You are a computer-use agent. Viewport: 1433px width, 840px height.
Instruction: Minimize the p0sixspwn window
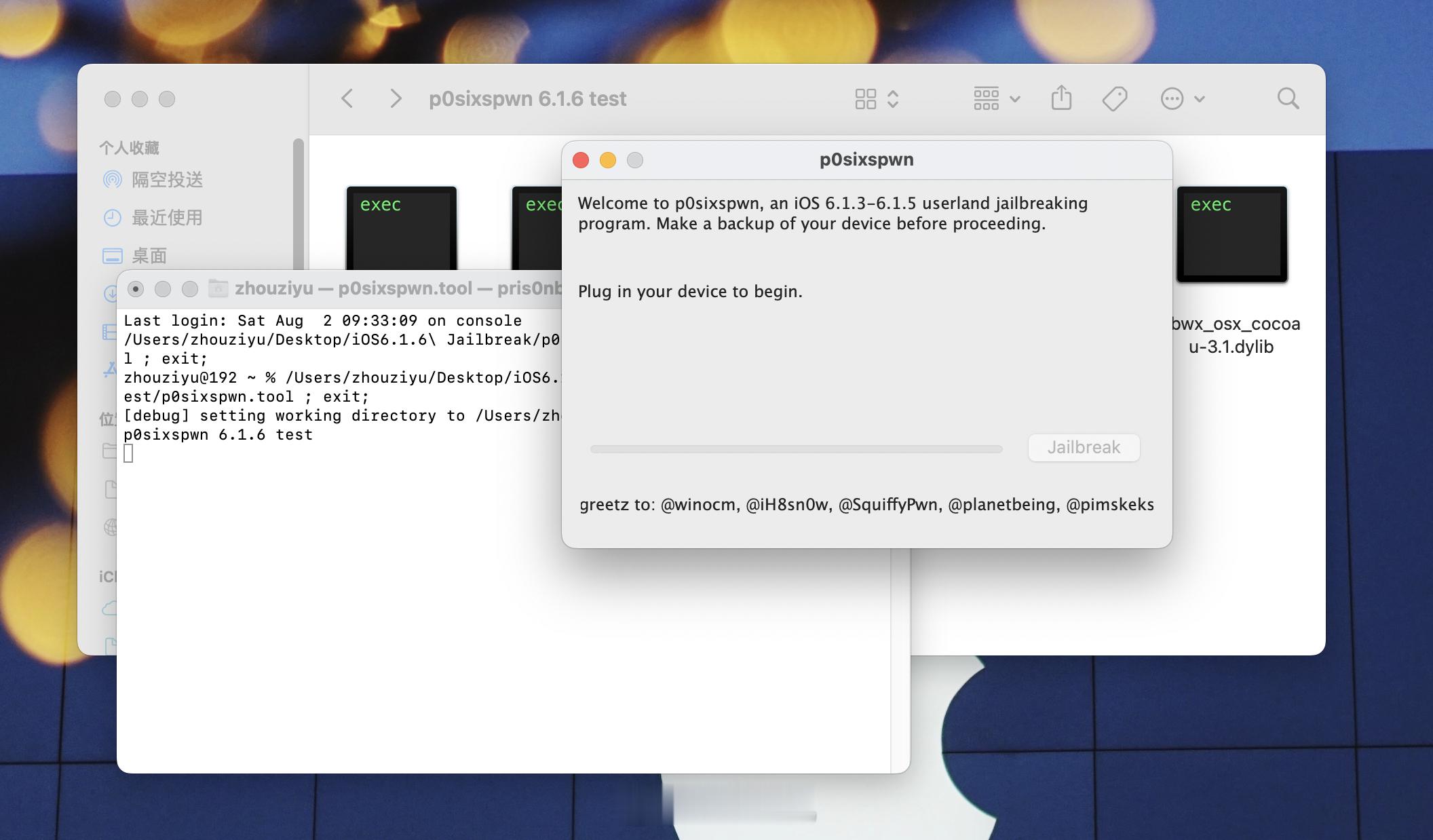[x=608, y=160]
